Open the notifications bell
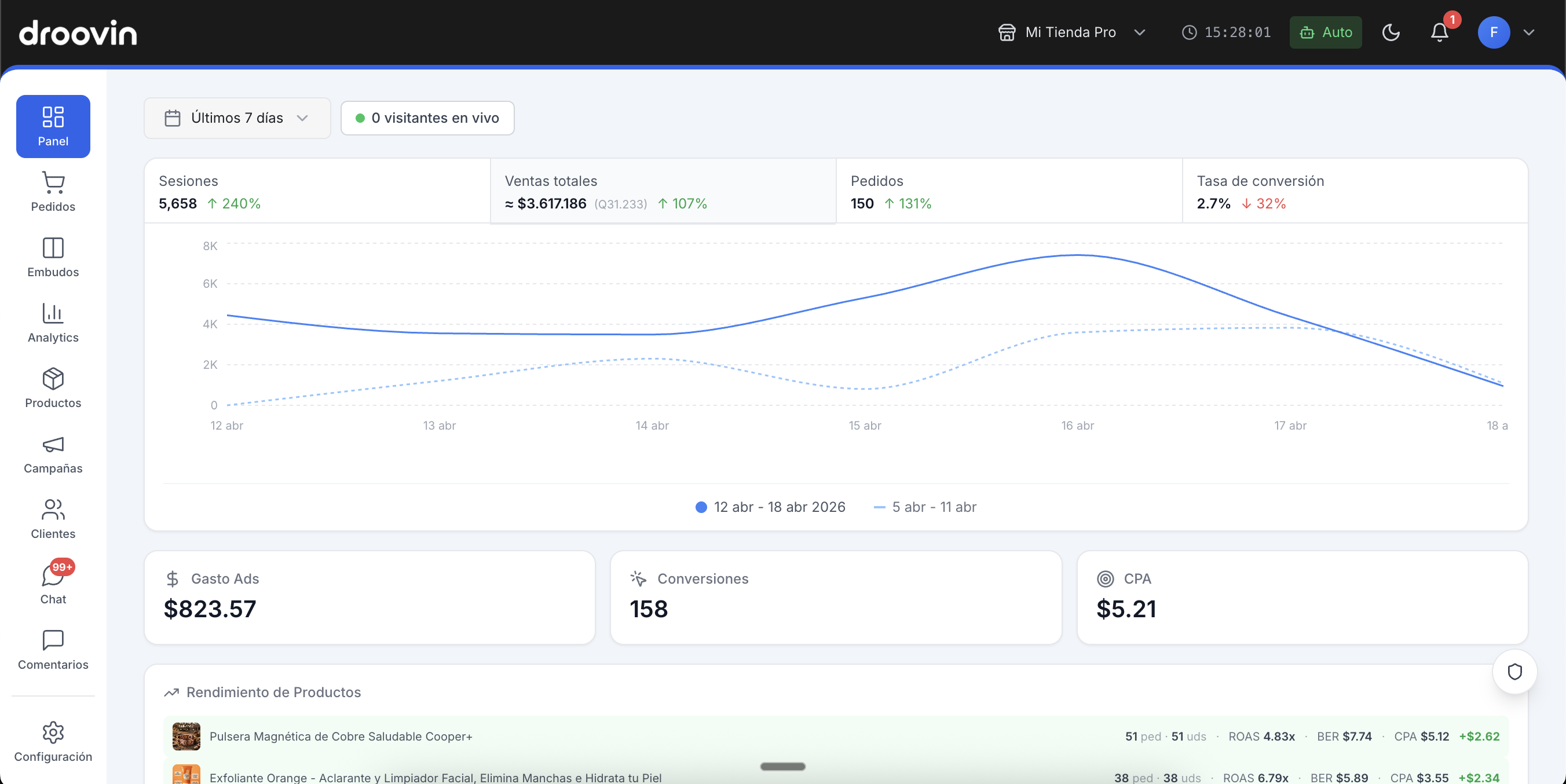Image resolution: width=1566 pixels, height=784 pixels. (1439, 32)
